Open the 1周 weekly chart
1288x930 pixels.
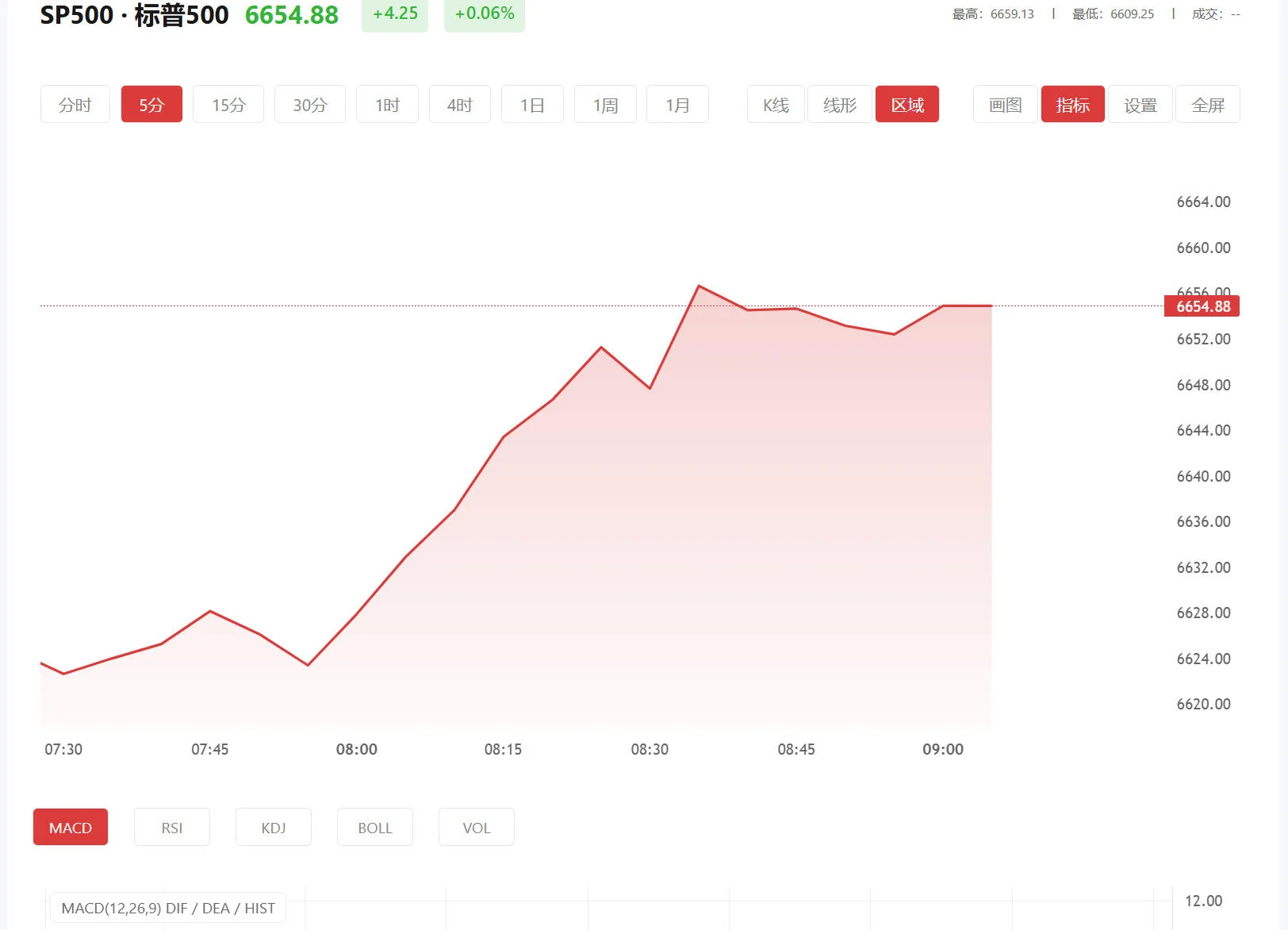point(604,104)
